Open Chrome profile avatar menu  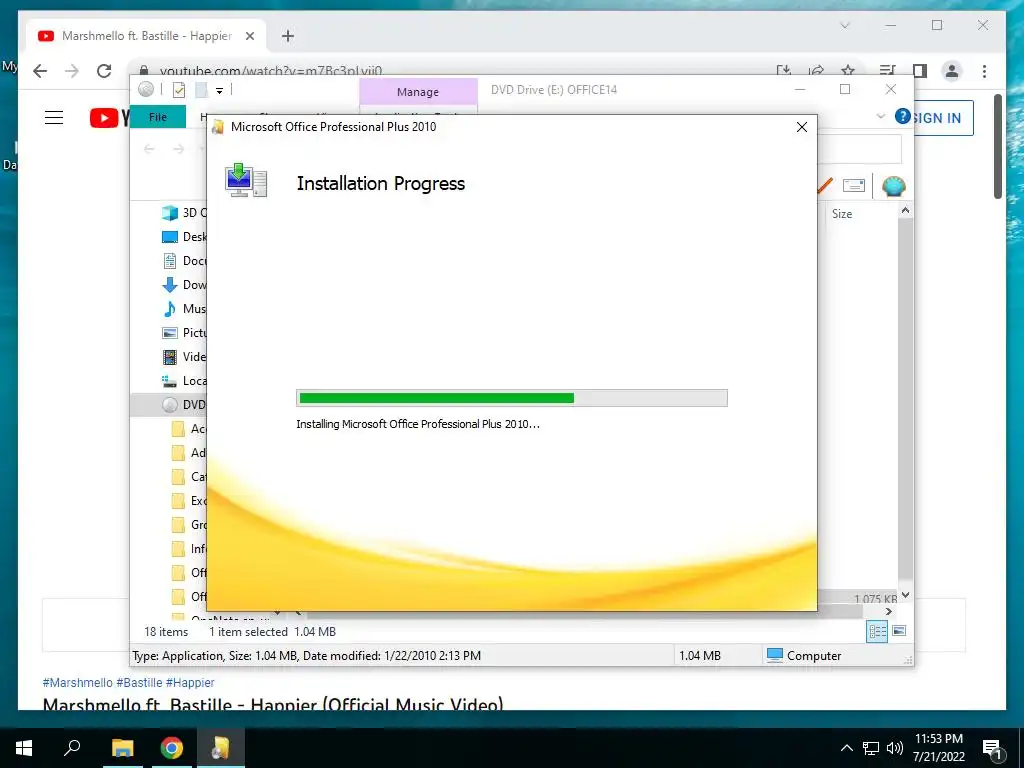[x=952, y=71]
